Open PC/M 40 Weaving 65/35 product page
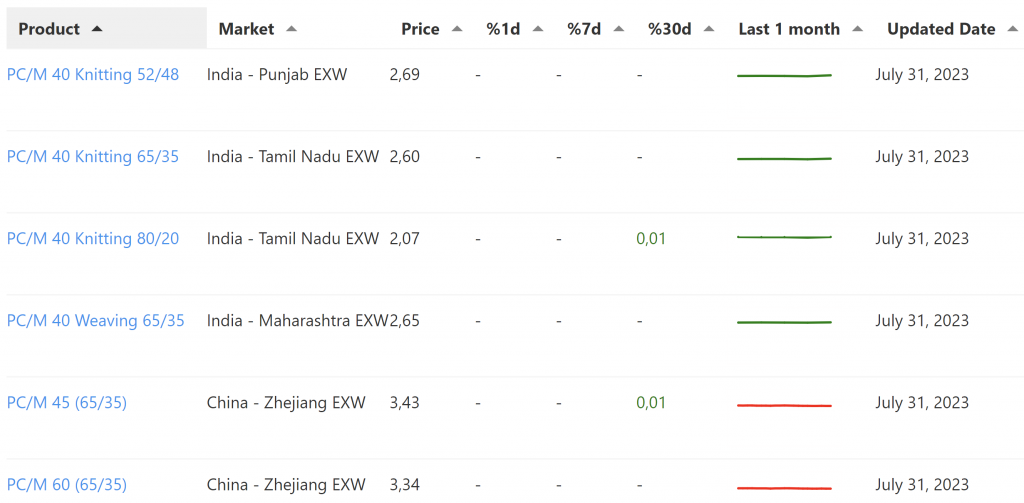This screenshot has width=1024, height=503. click(x=96, y=320)
